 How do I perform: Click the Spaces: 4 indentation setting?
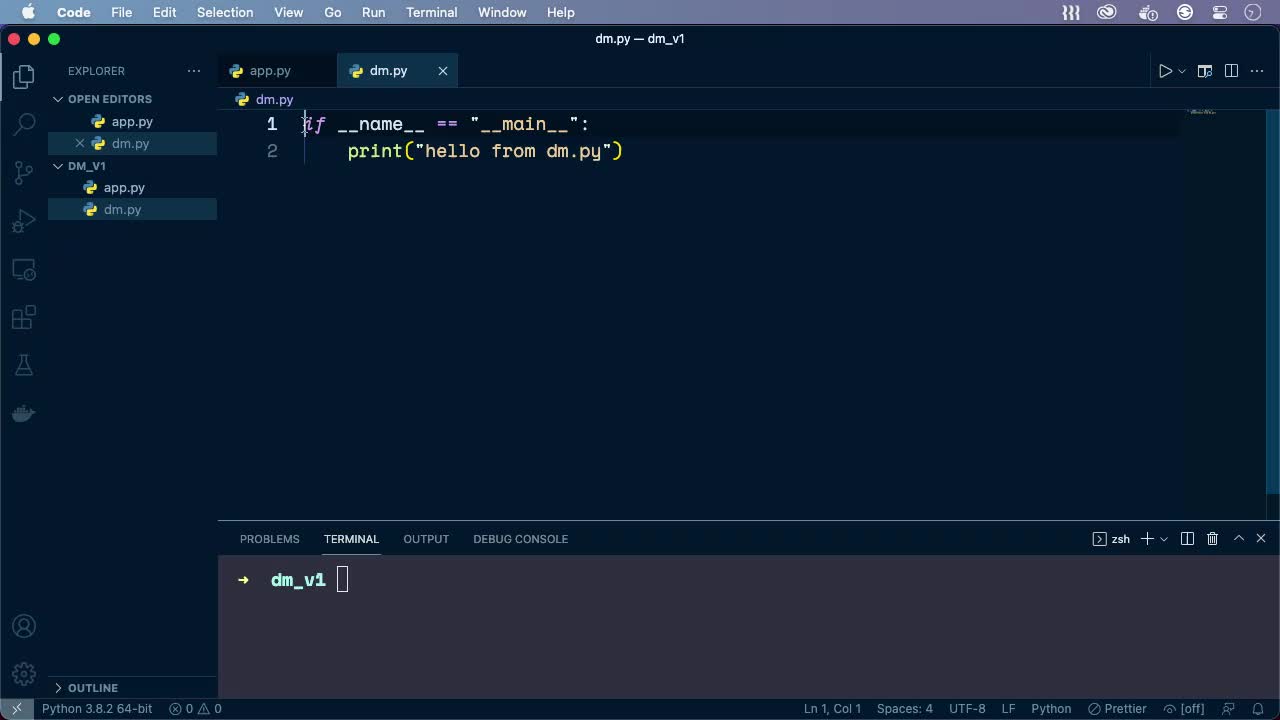[905, 708]
